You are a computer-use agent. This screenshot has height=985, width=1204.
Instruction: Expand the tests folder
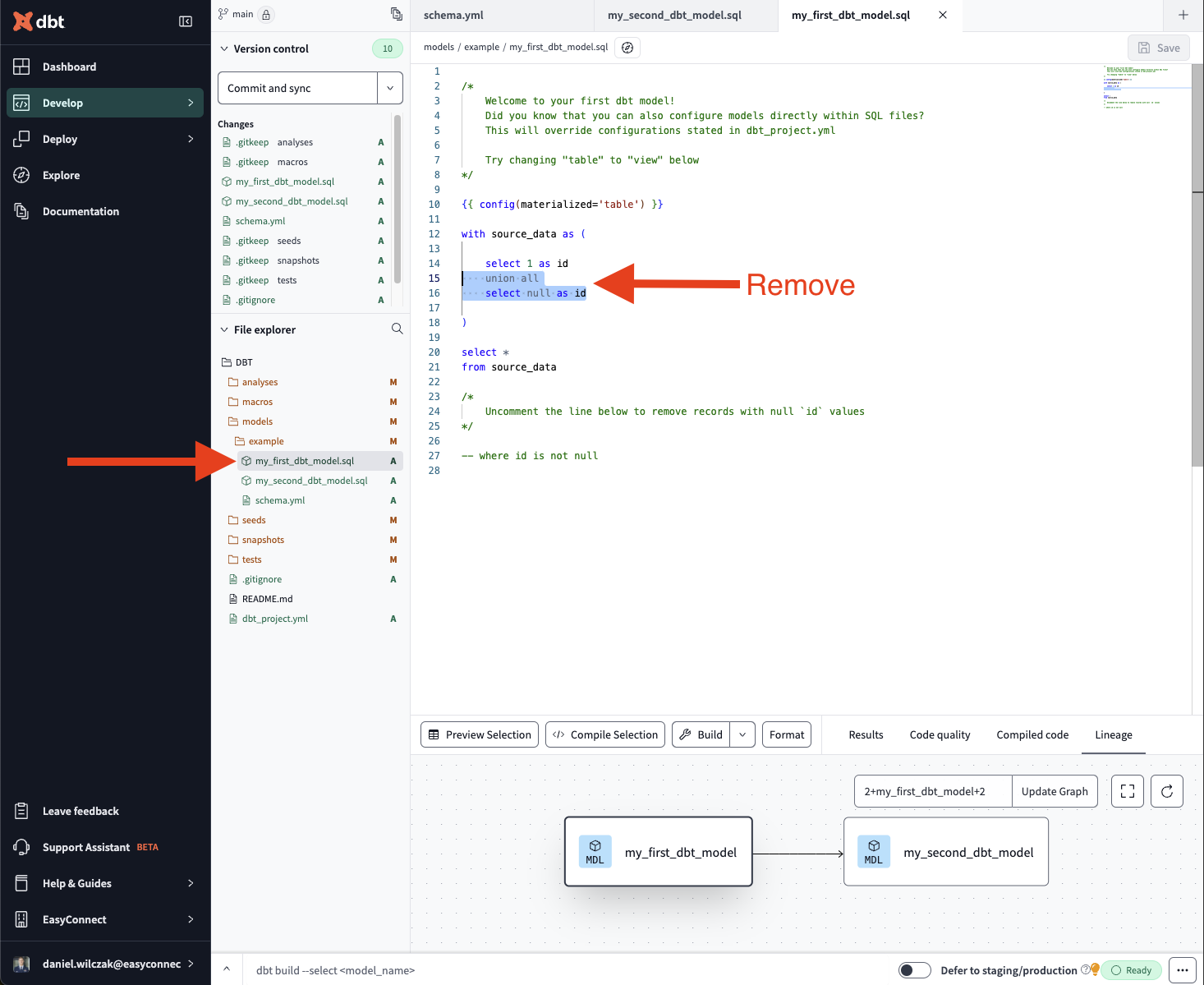coord(245,559)
